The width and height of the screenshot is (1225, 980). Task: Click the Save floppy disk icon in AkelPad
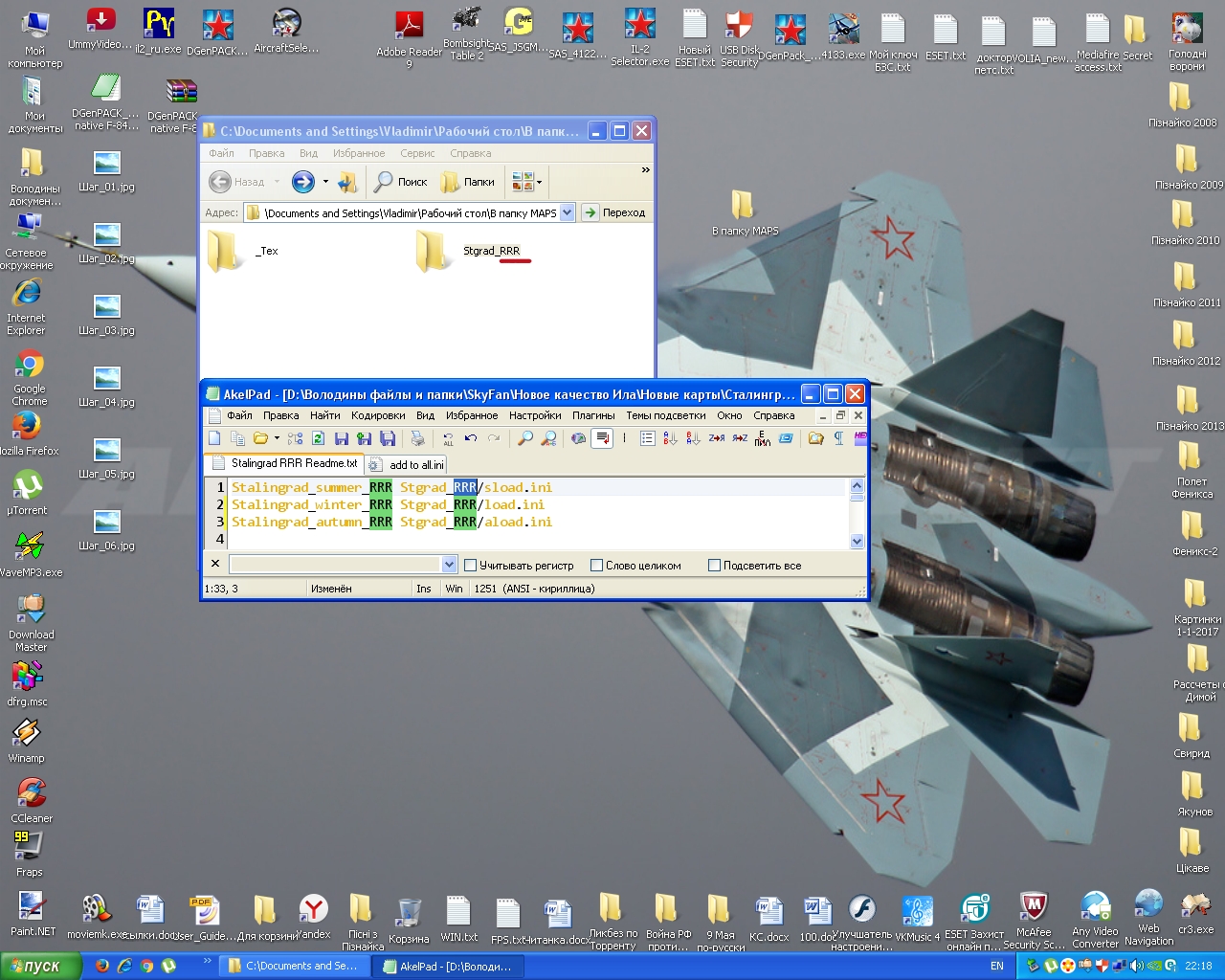tap(341, 438)
